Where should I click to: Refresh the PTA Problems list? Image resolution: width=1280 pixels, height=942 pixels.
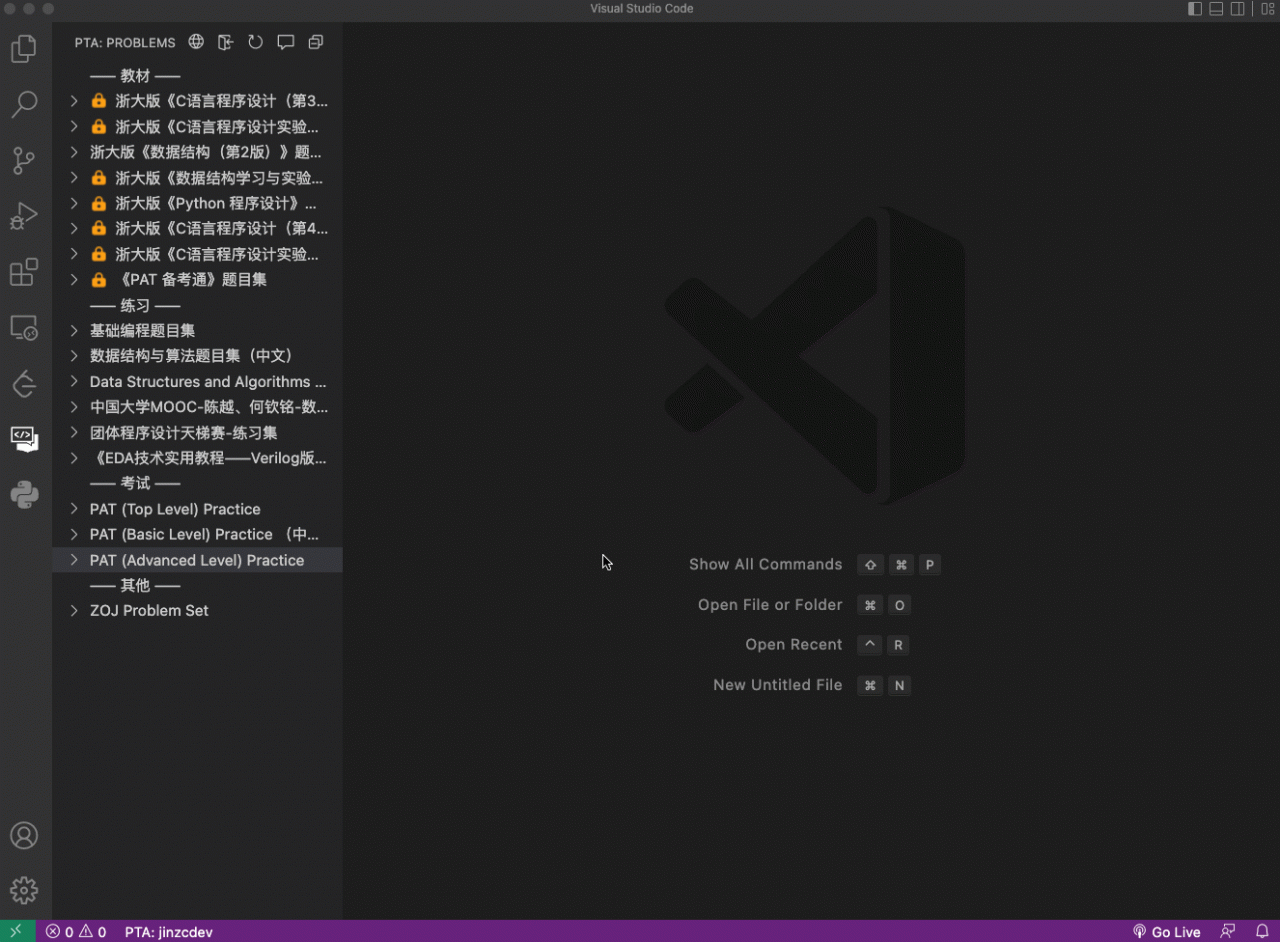coord(256,42)
